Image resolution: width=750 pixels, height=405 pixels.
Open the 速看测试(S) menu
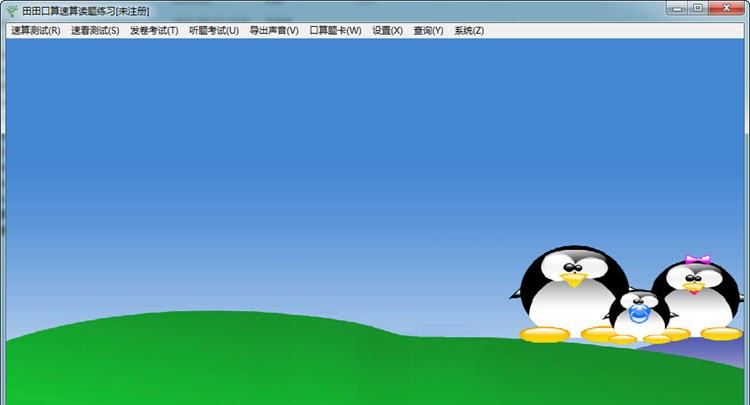(x=95, y=31)
